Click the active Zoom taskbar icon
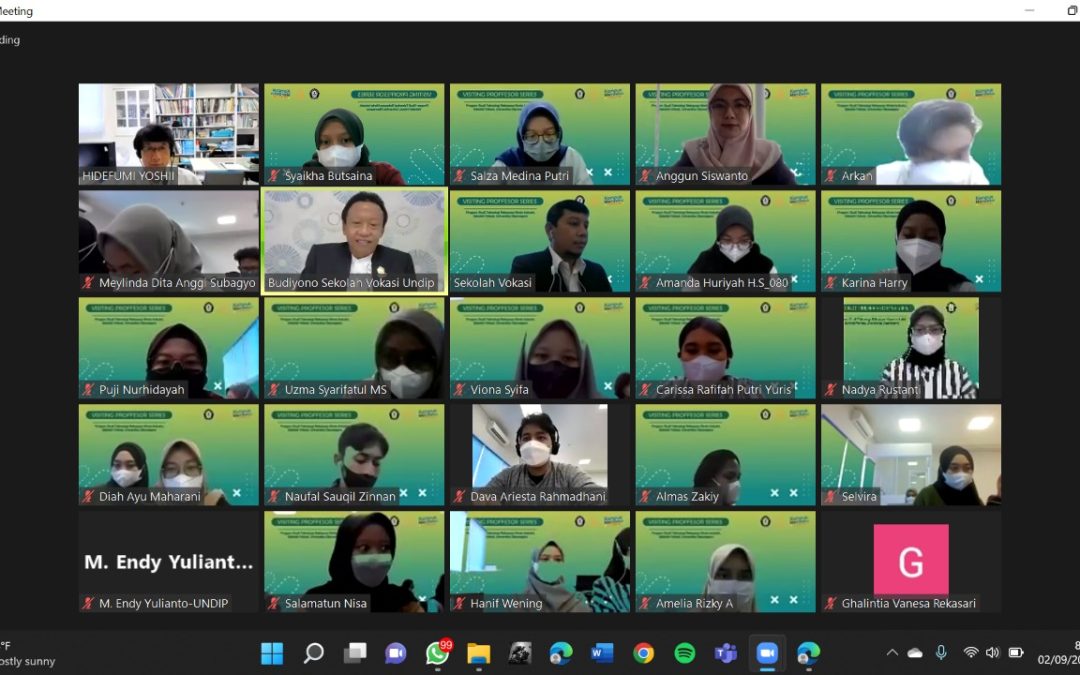1080x675 pixels. pyautogui.click(x=767, y=653)
